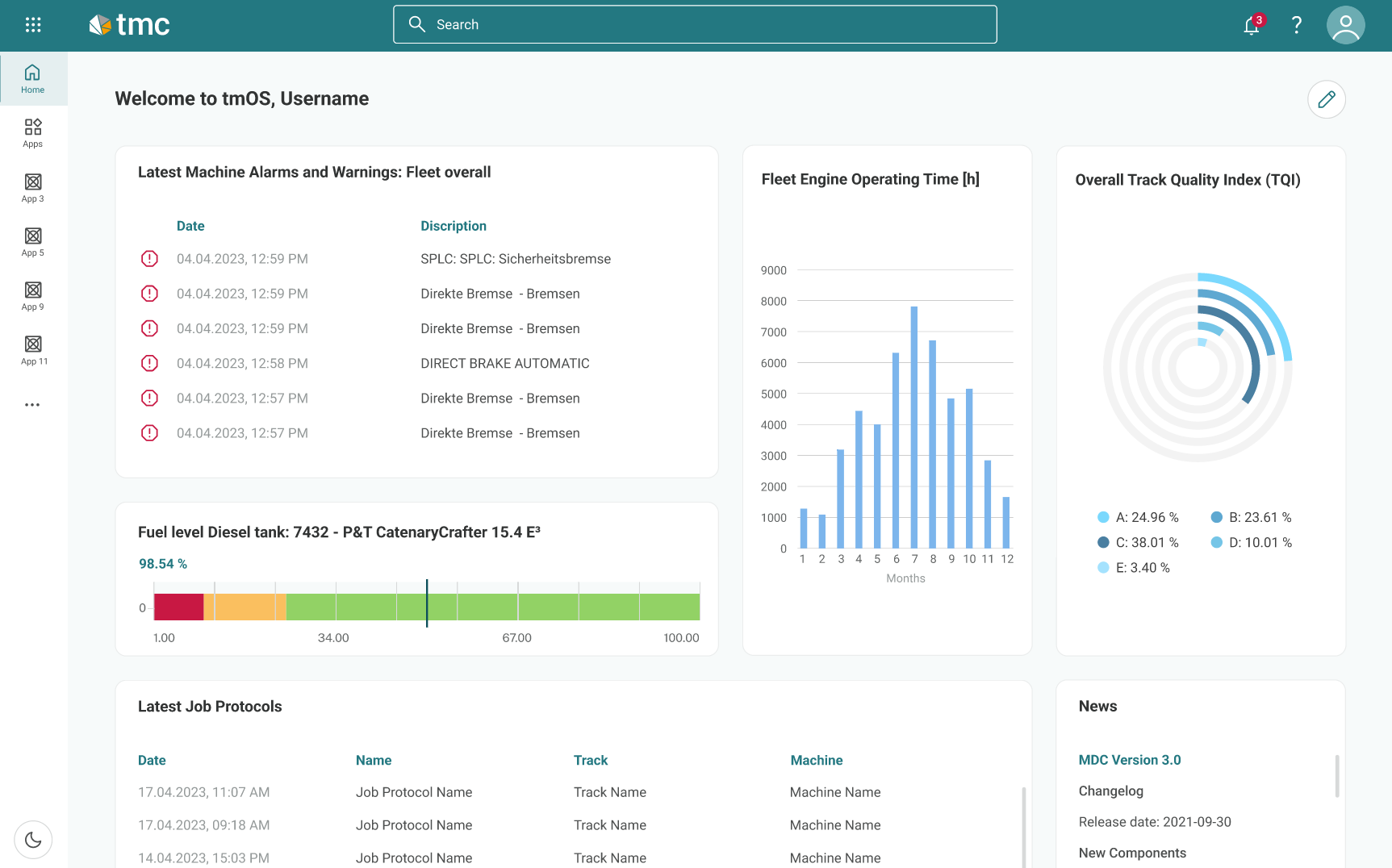Click Date header in Job Protocols
1392x868 pixels.
click(x=152, y=760)
